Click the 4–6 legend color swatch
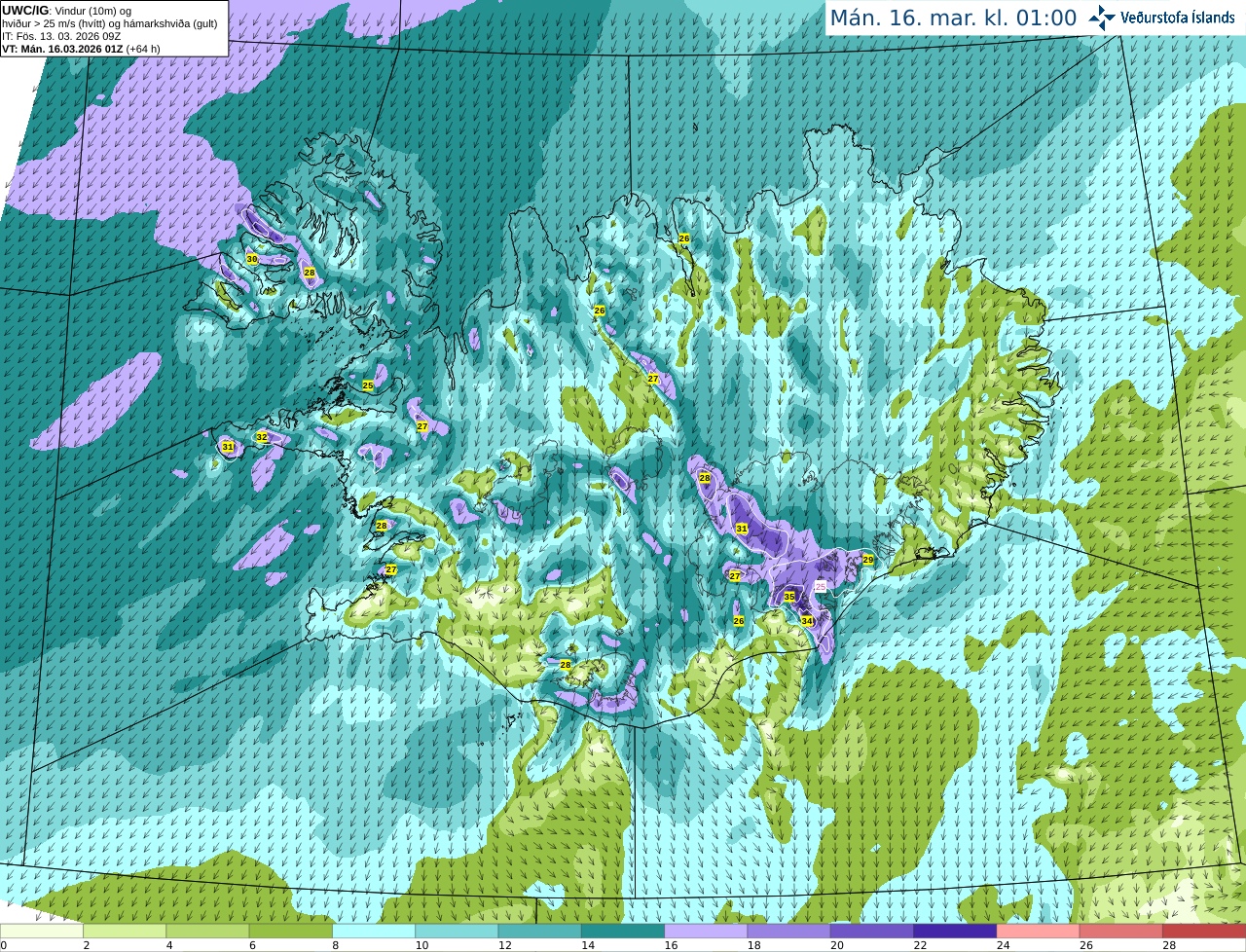 [207, 931]
